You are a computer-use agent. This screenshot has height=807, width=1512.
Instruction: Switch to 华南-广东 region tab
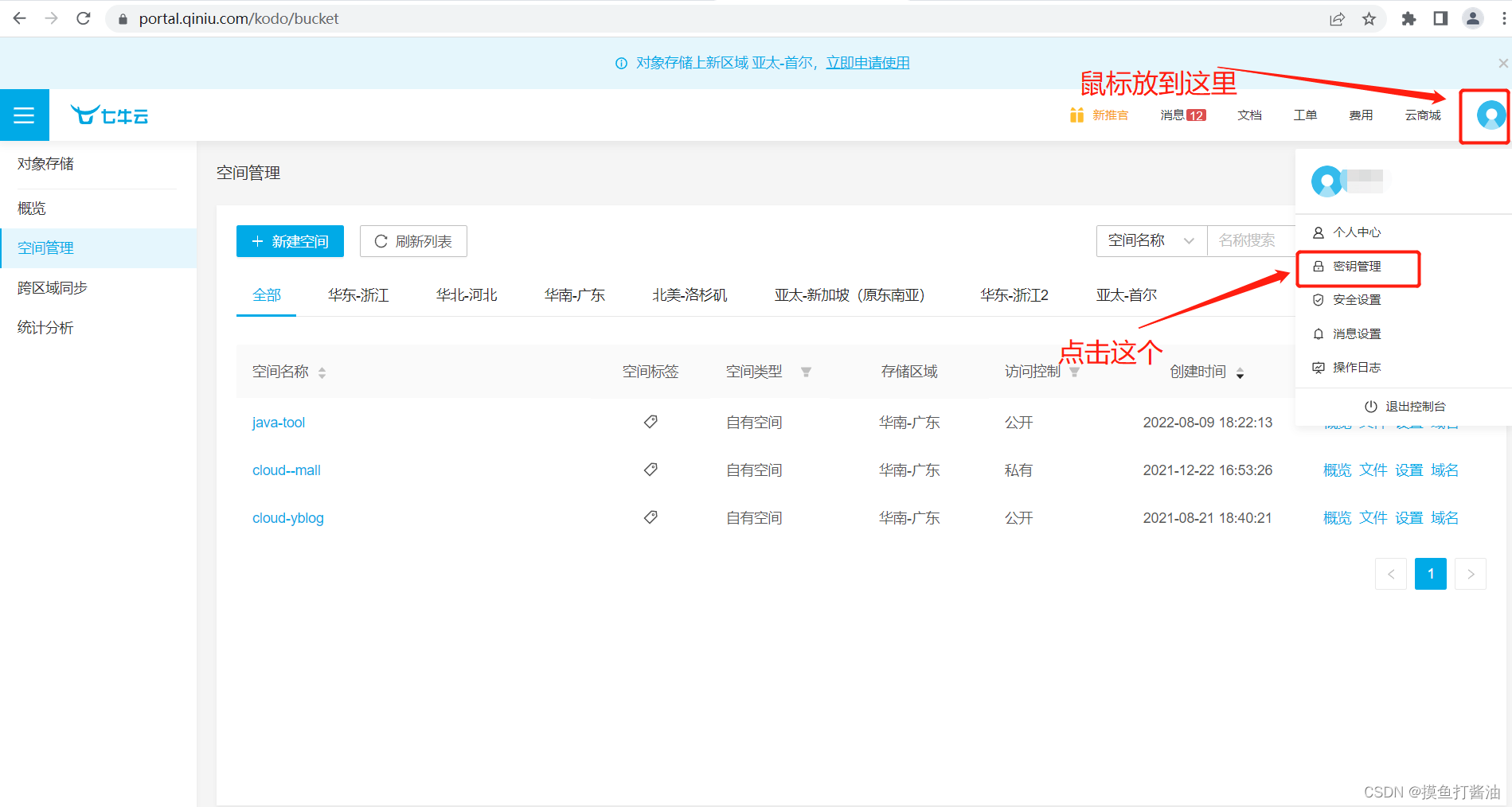(x=575, y=295)
